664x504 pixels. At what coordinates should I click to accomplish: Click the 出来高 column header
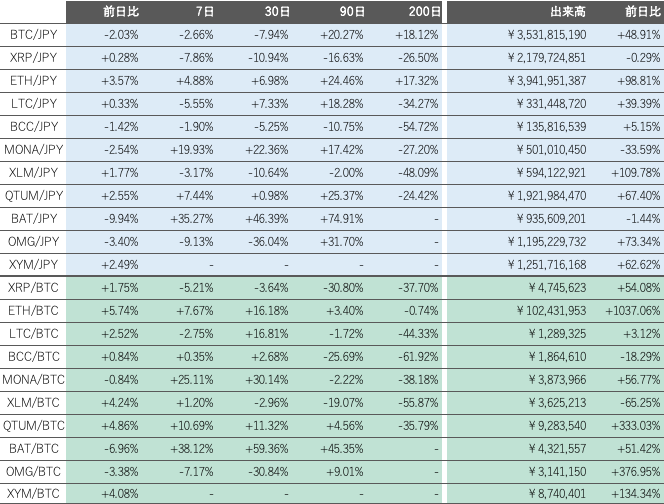click(568, 11)
